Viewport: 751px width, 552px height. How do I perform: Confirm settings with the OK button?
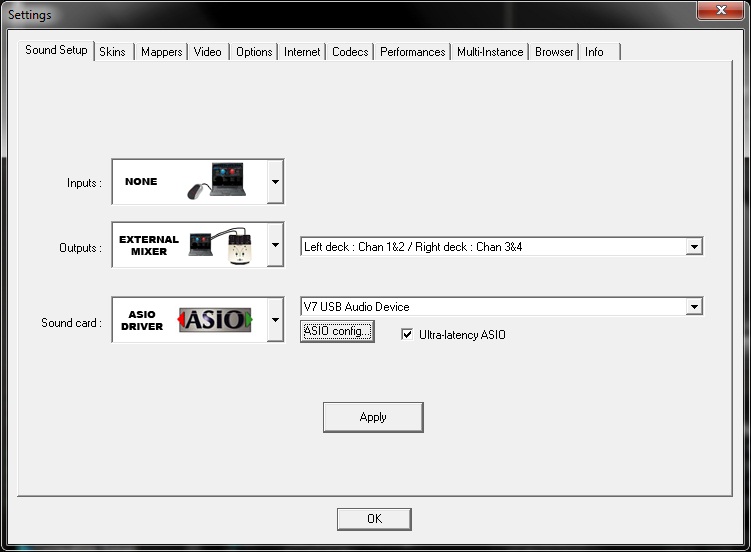pos(374,519)
